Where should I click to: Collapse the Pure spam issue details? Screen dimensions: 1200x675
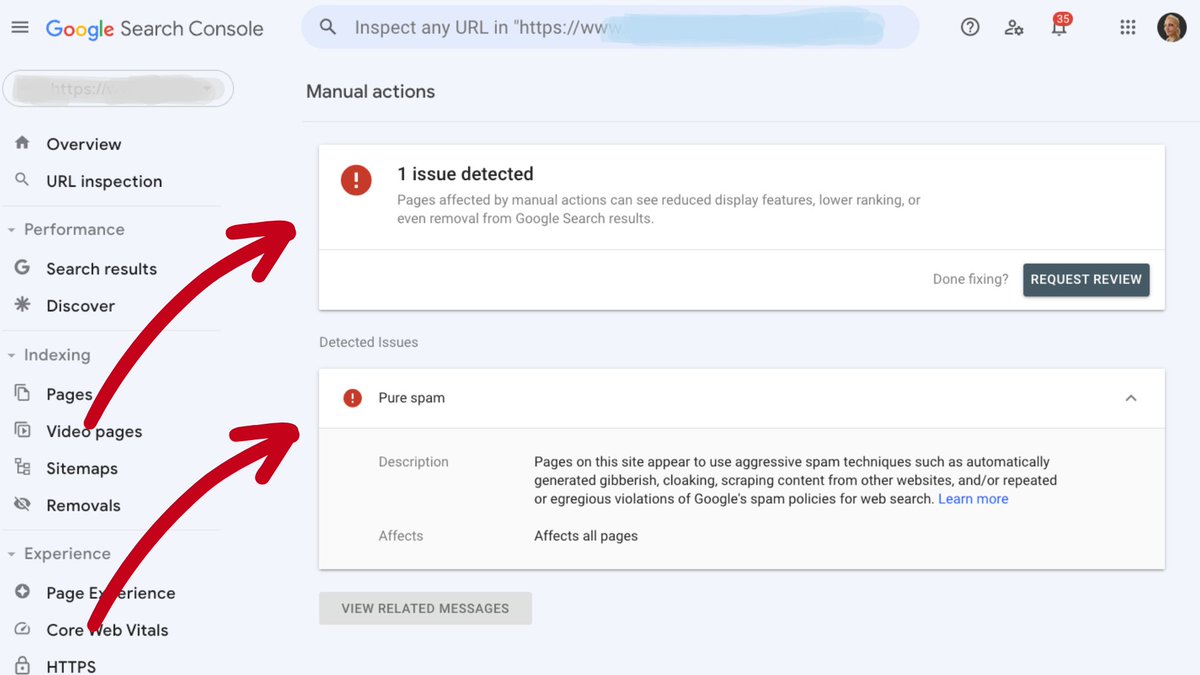(1131, 397)
